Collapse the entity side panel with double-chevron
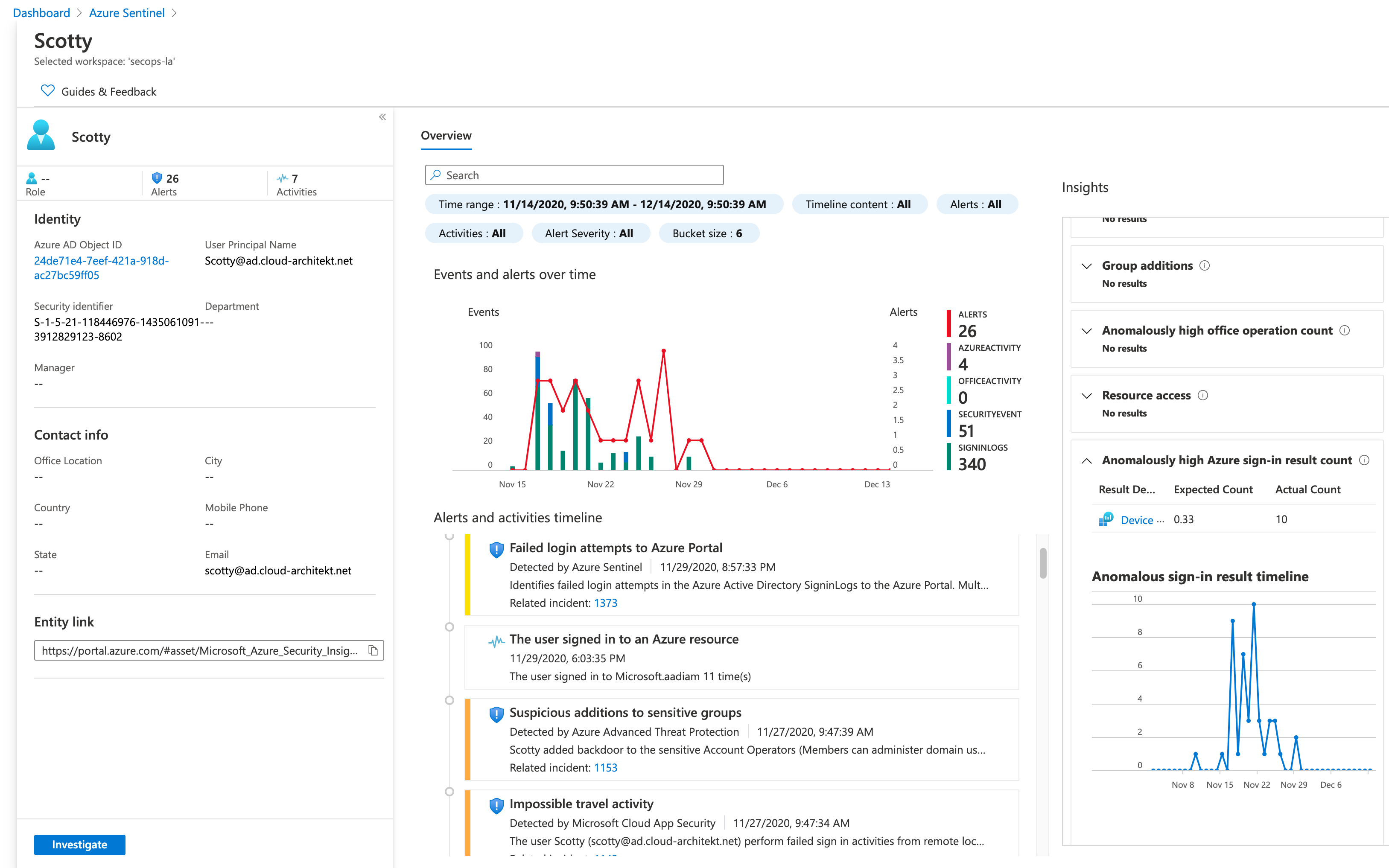This screenshot has height=868, width=1389. click(382, 117)
